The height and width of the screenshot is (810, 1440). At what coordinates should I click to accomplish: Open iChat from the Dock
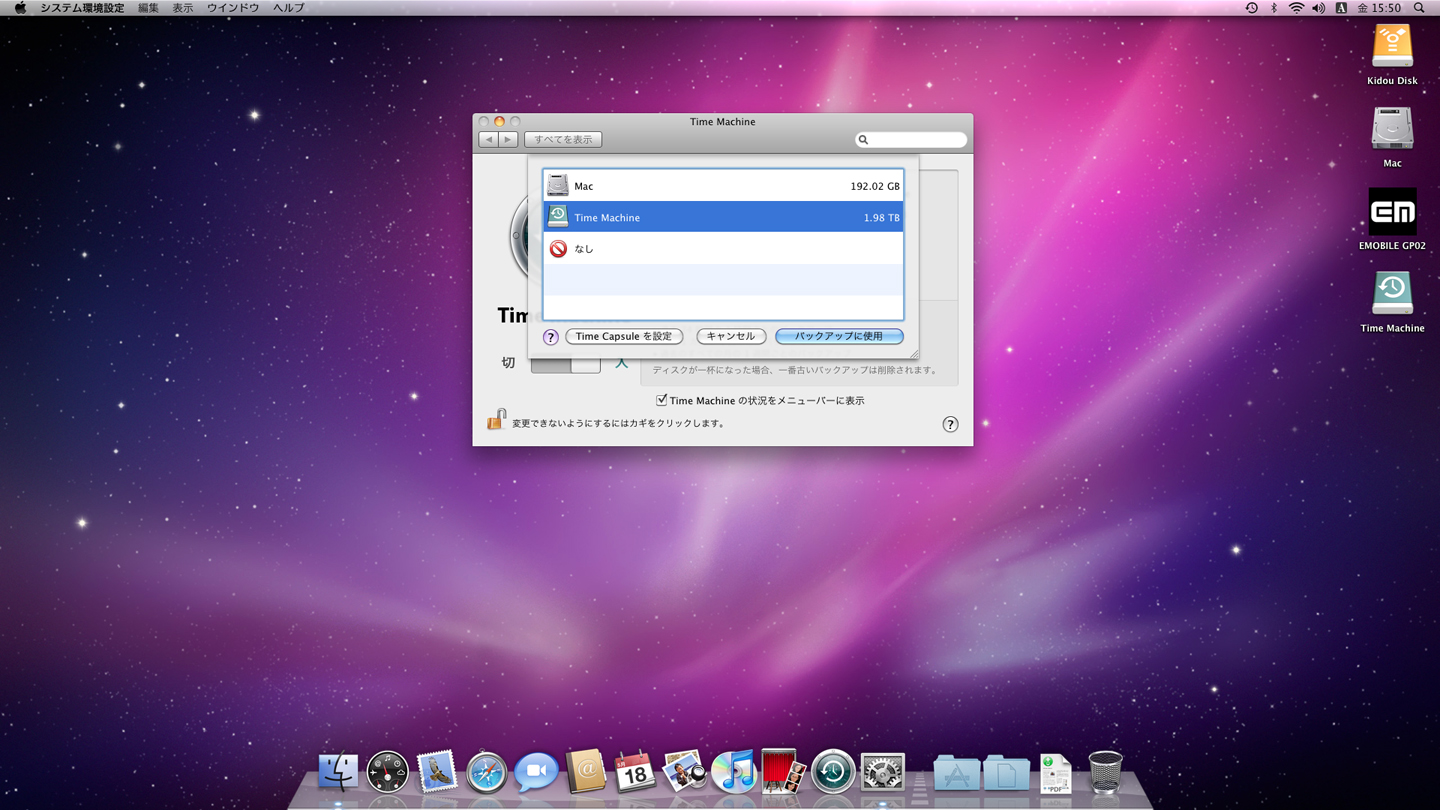coord(536,772)
